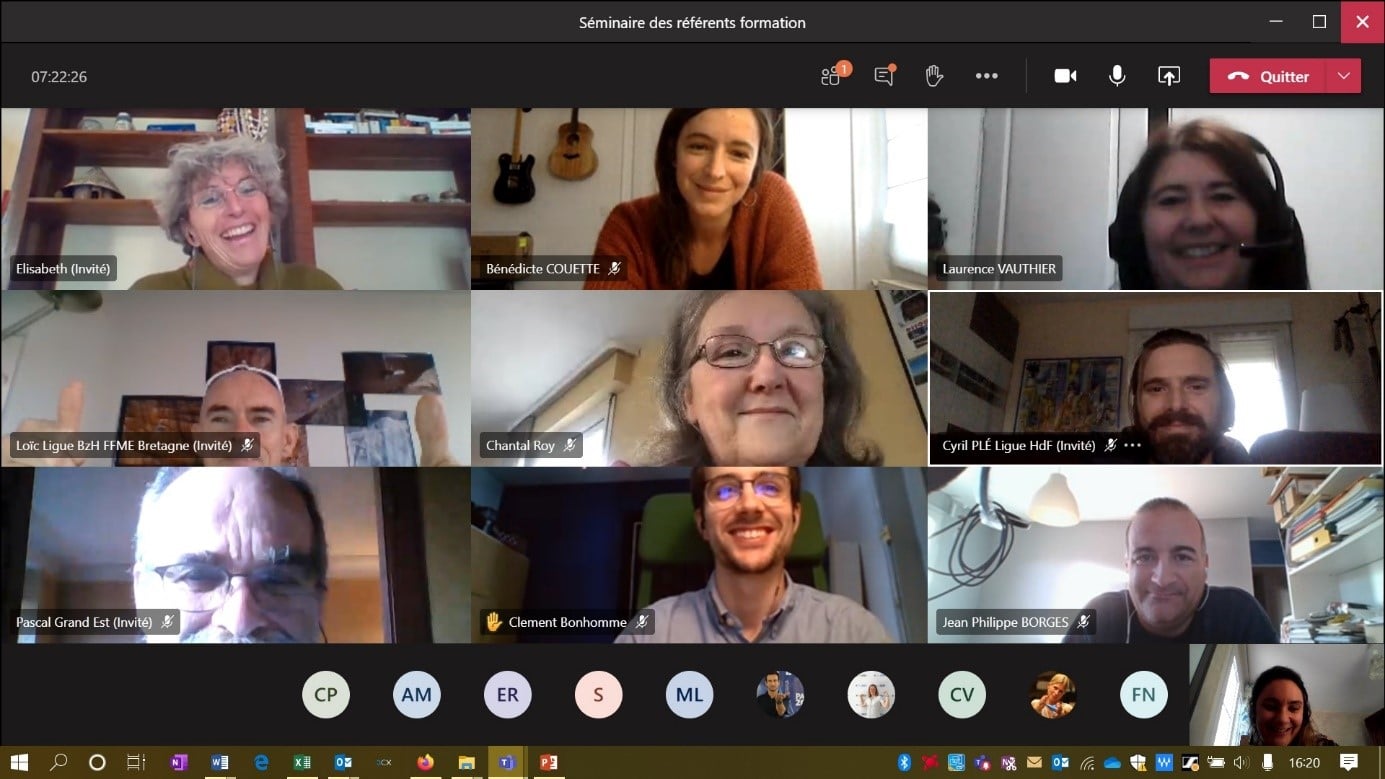Image resolution: width=1385 pixels, height=779 pixels.
Task: Open the 3CX app in taskbar
Action: point(384,762)
